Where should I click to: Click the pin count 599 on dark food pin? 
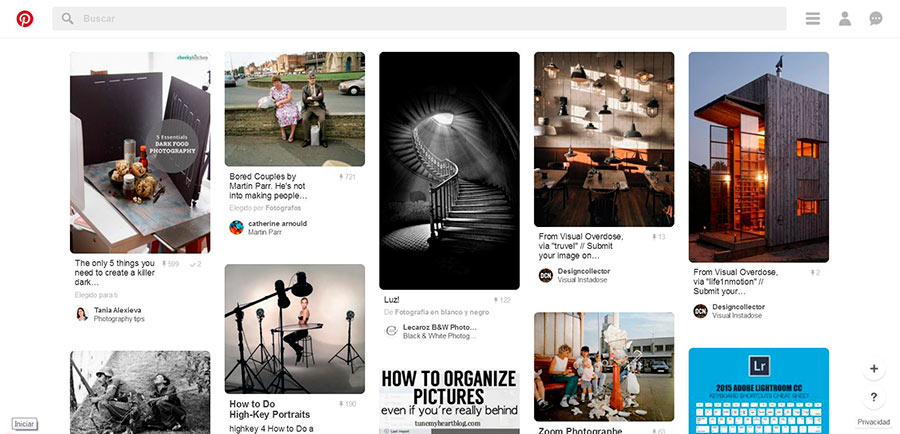[x=170, y=264]
